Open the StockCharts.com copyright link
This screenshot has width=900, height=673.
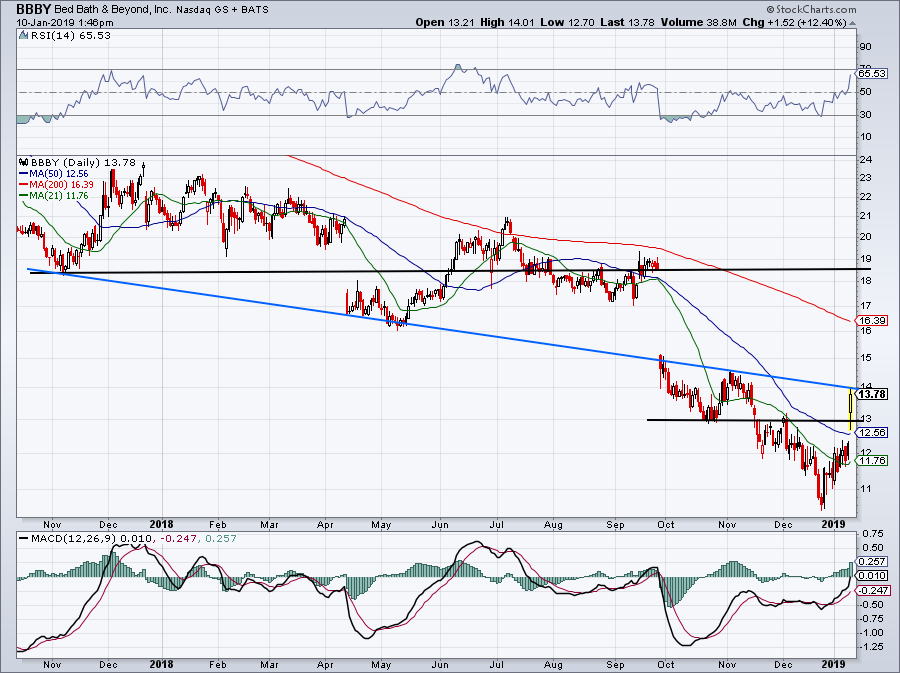(811, 9)
